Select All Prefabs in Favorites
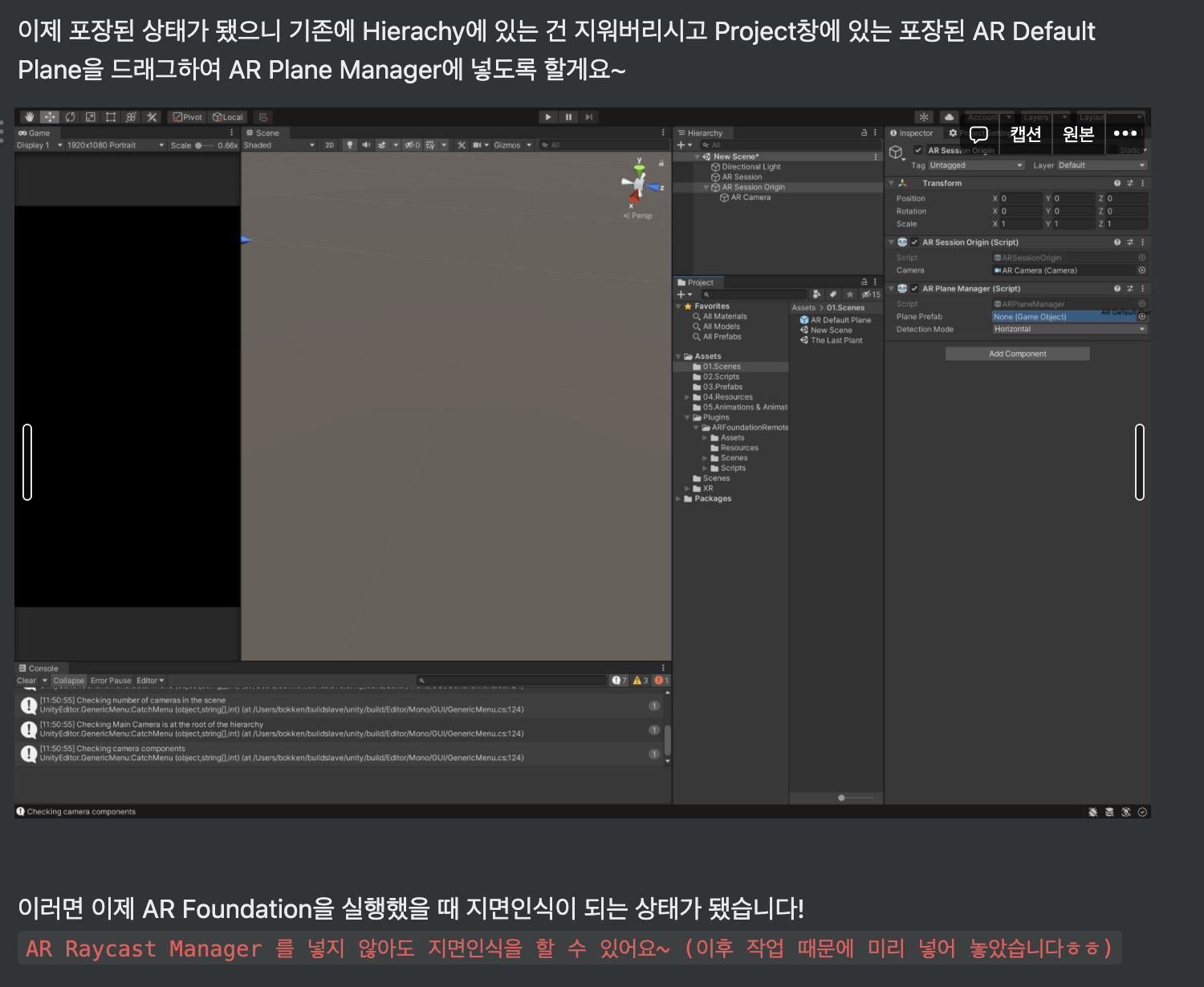Viewport: 1204px width, 987px height. pyautogui.click(x=717, y=337)
